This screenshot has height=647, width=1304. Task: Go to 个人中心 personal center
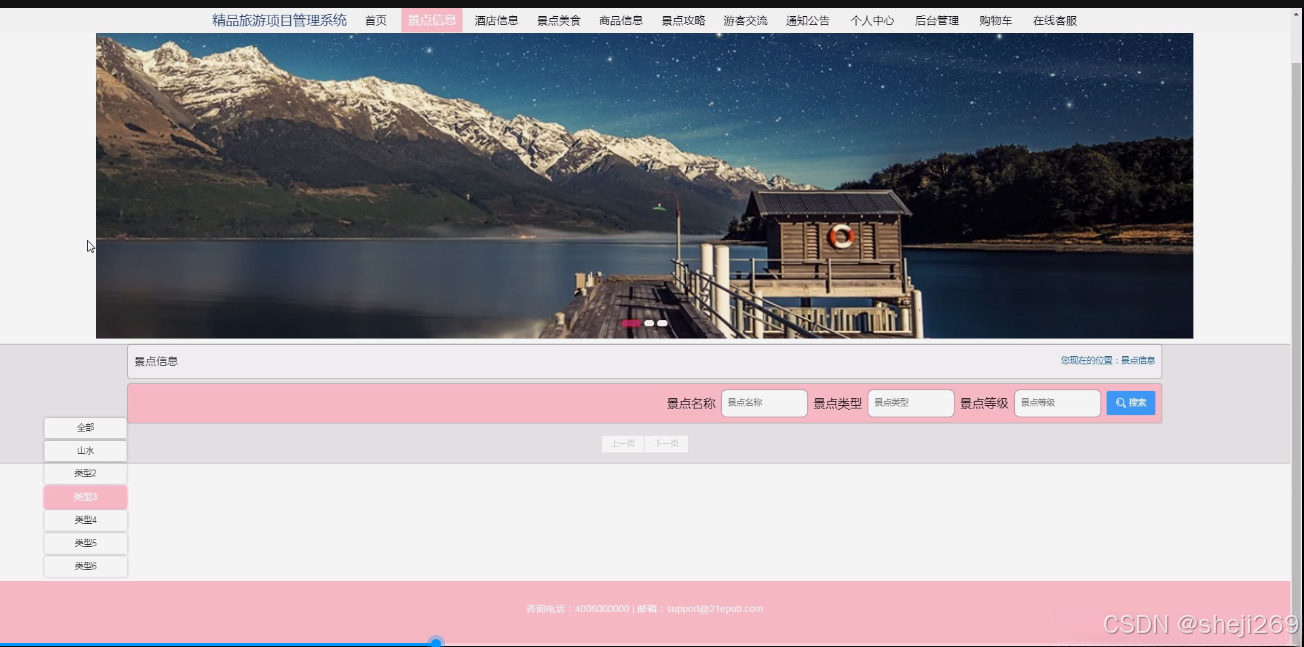pyautogui.click(x=871, y=19)
